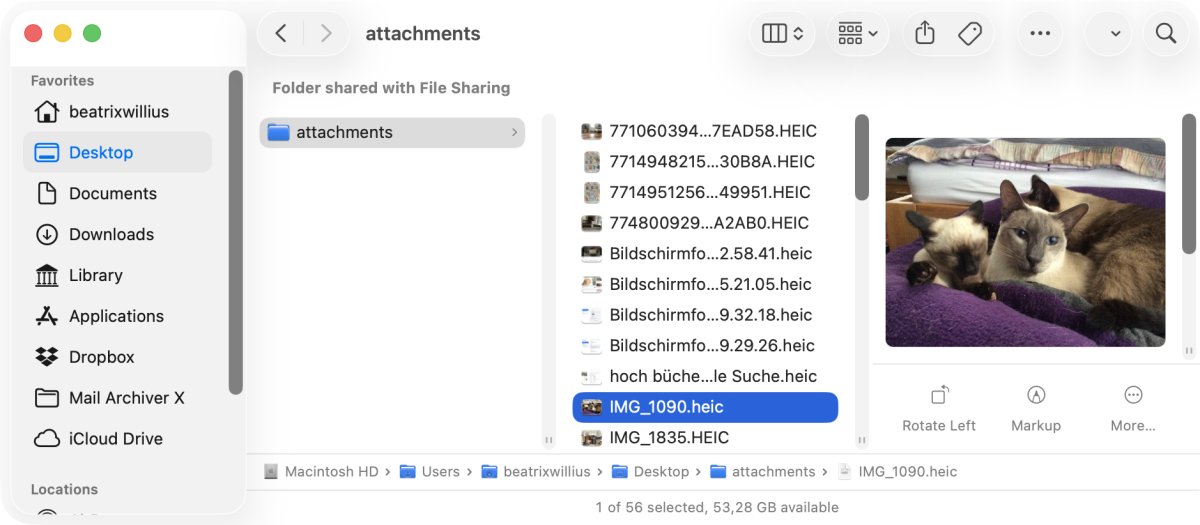1200x525 pixels.
Task: Click the Downloads arrow-circle icon
Action: click(46, 234)
